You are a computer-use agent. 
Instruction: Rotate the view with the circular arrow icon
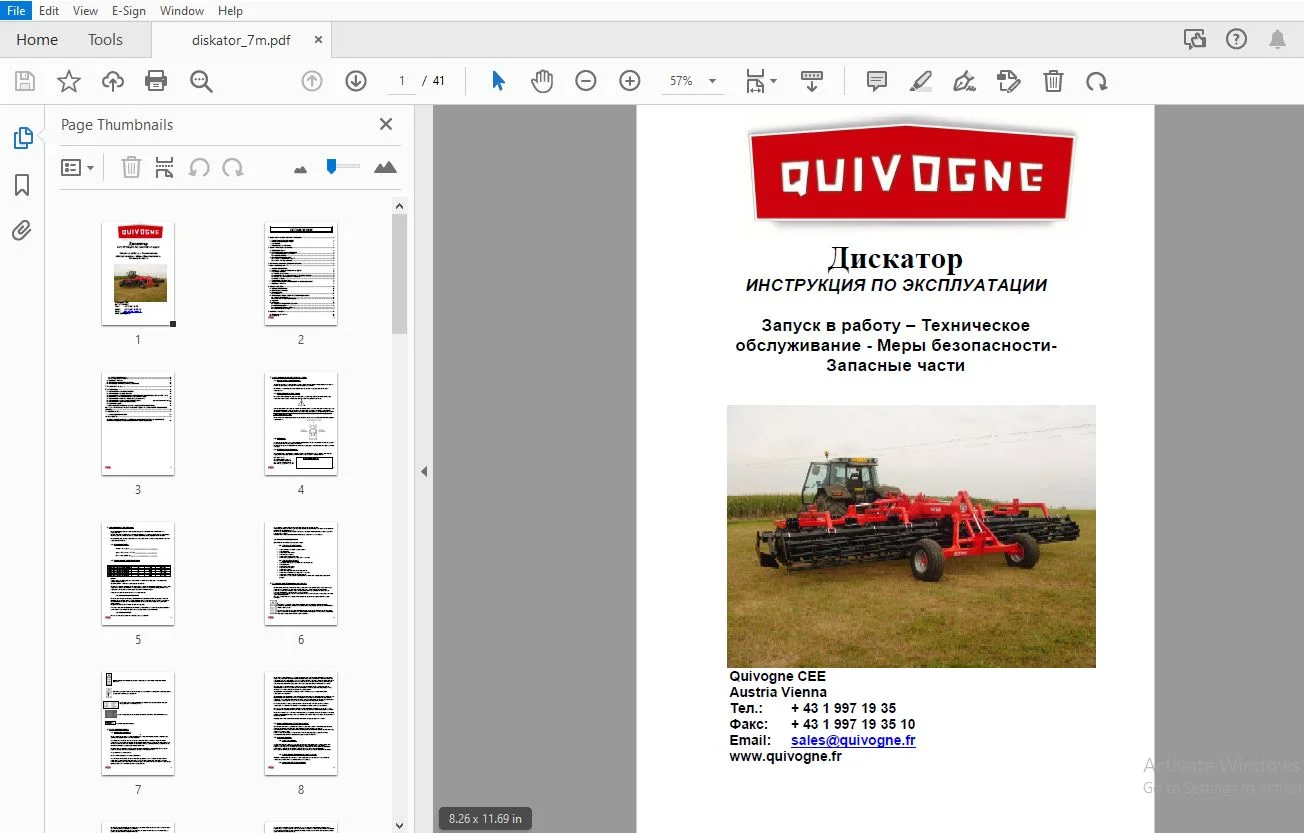pyautogui.click(x=1097, y=81)
